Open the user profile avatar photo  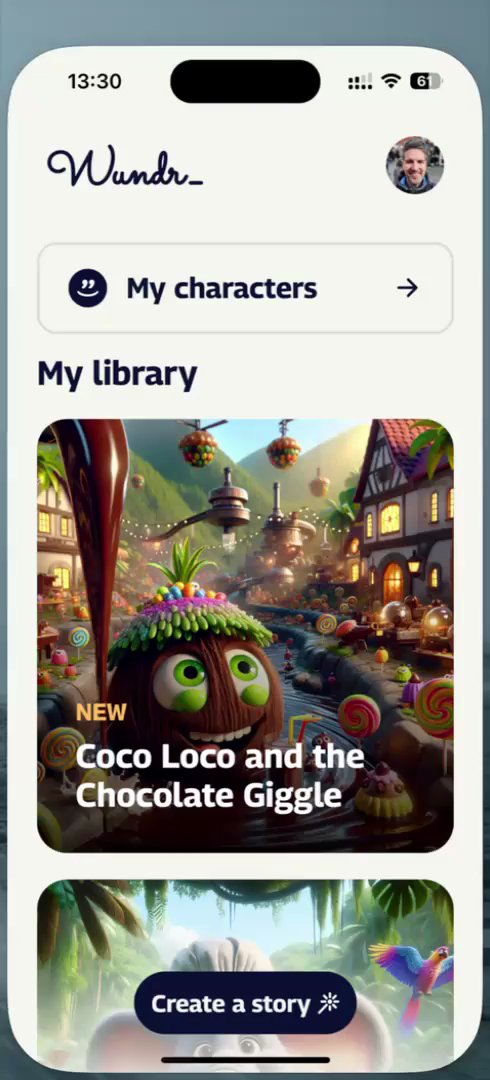[414, 165]
